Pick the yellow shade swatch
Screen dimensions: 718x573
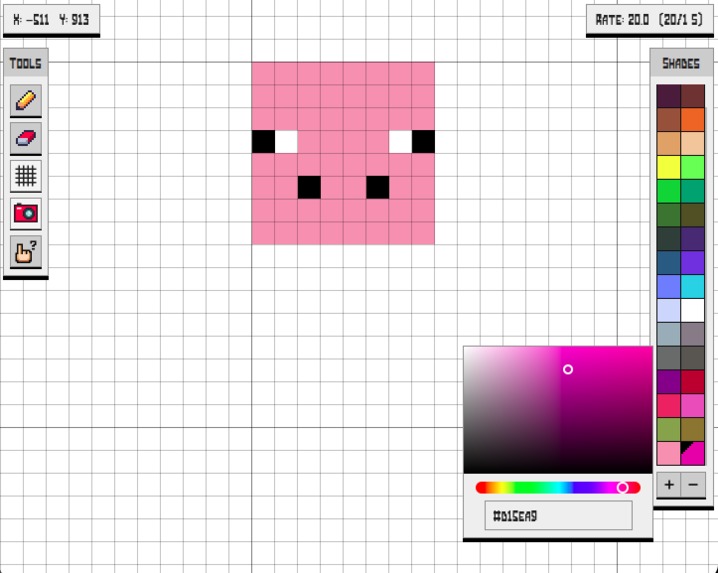(669, 167)
